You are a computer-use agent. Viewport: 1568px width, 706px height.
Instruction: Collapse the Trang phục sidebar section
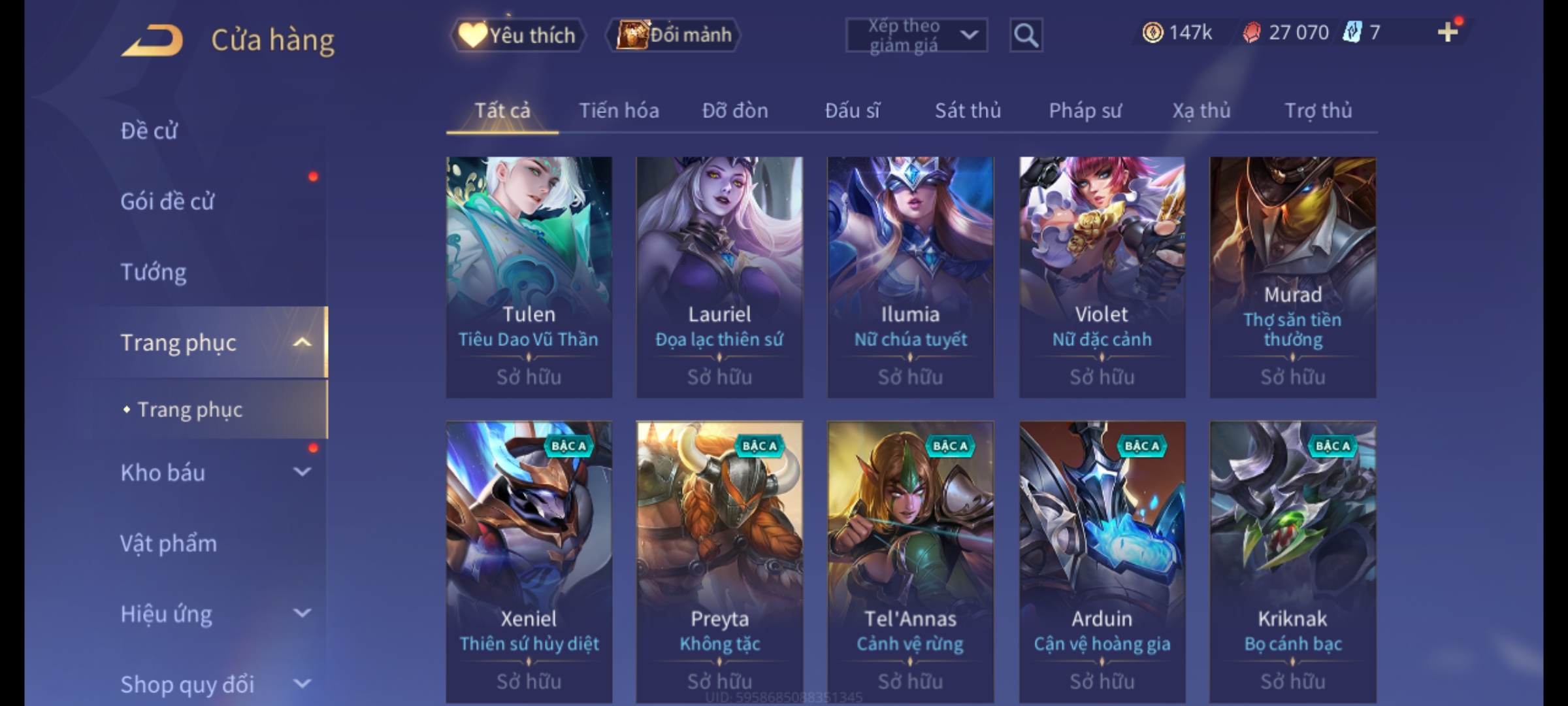(302, 342)
